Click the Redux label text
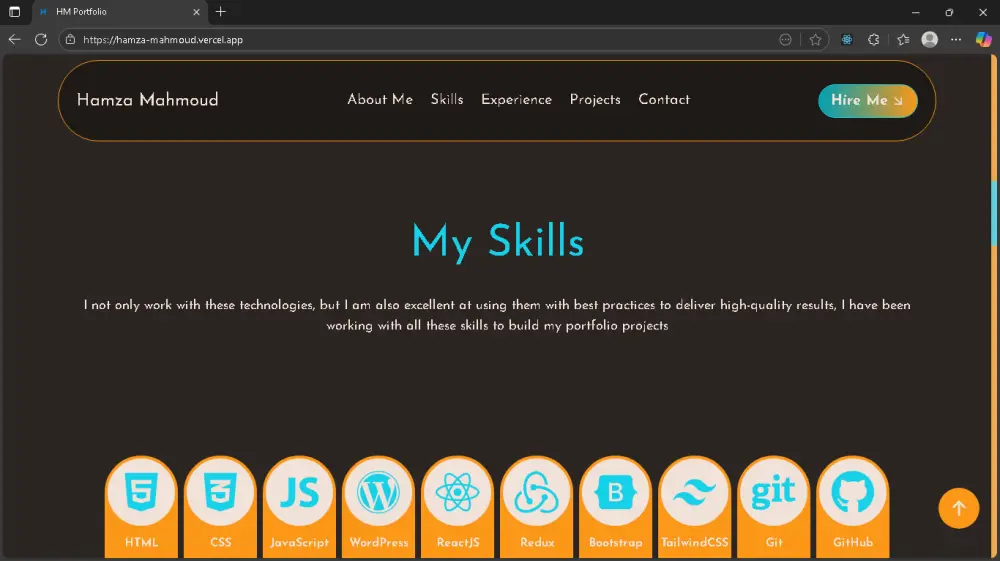 pos(536,543)
